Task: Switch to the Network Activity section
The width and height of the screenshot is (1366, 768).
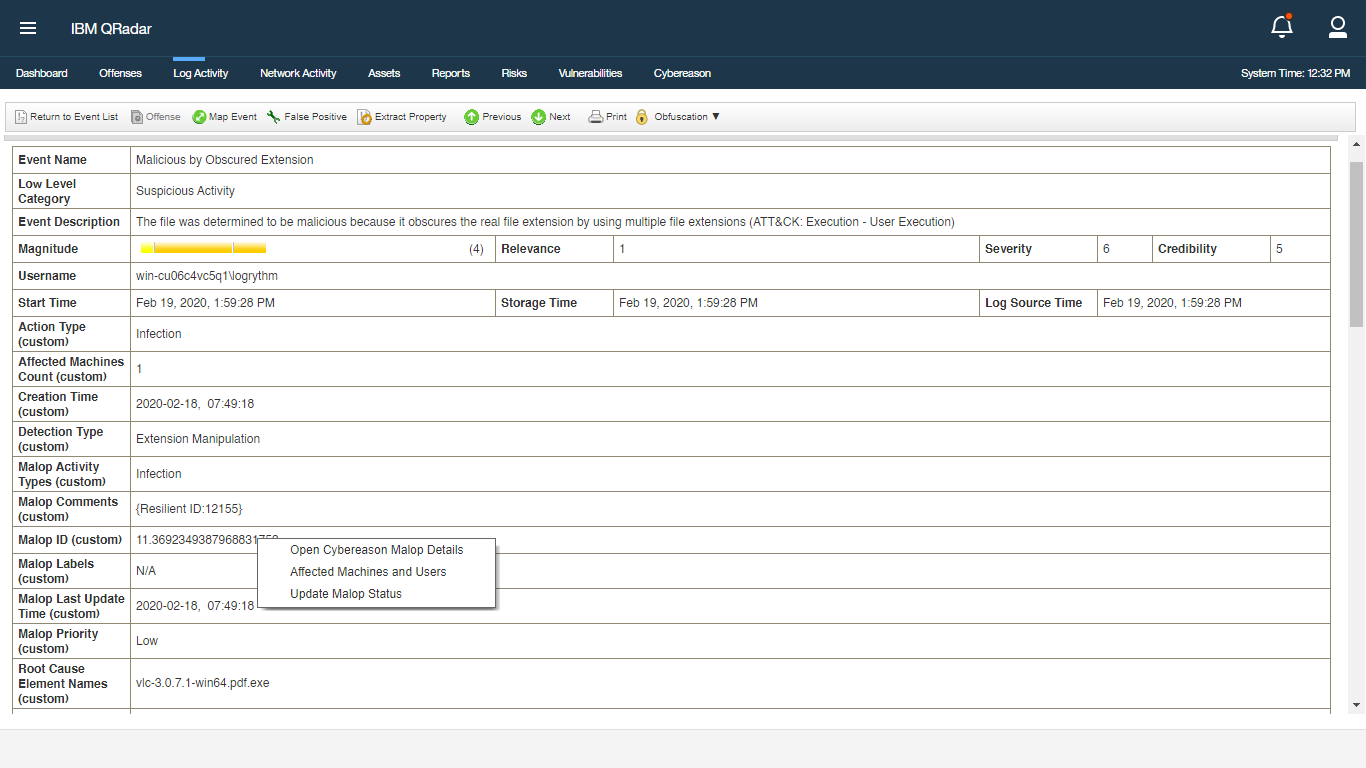Action: click(x=298, y=73)
